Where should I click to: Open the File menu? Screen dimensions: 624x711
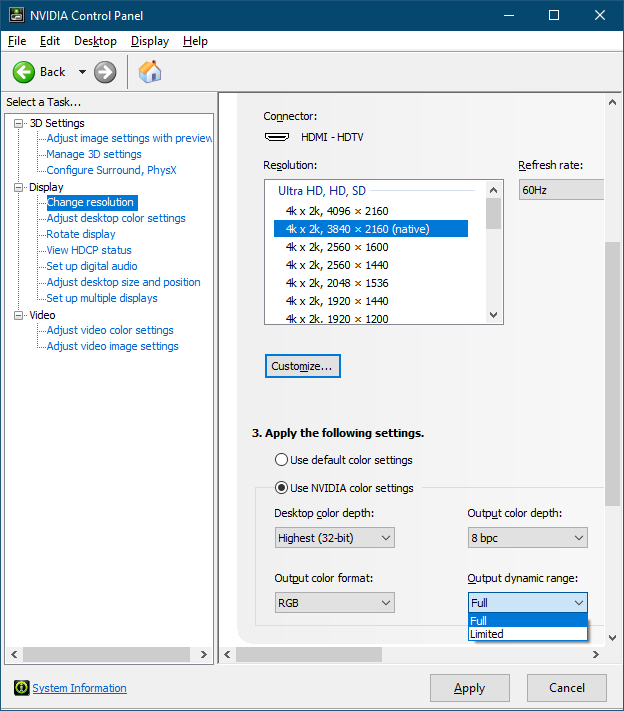click(17, 41)
